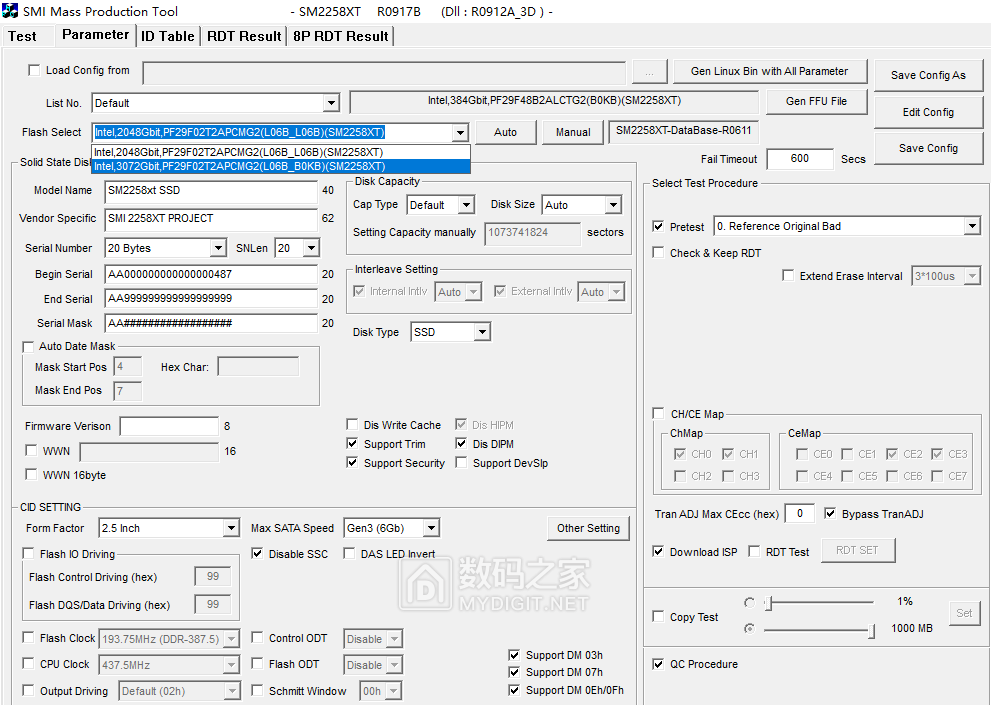
Task: Click the SMI Mass Production Tool app icon
Action: tap(9, 11)
